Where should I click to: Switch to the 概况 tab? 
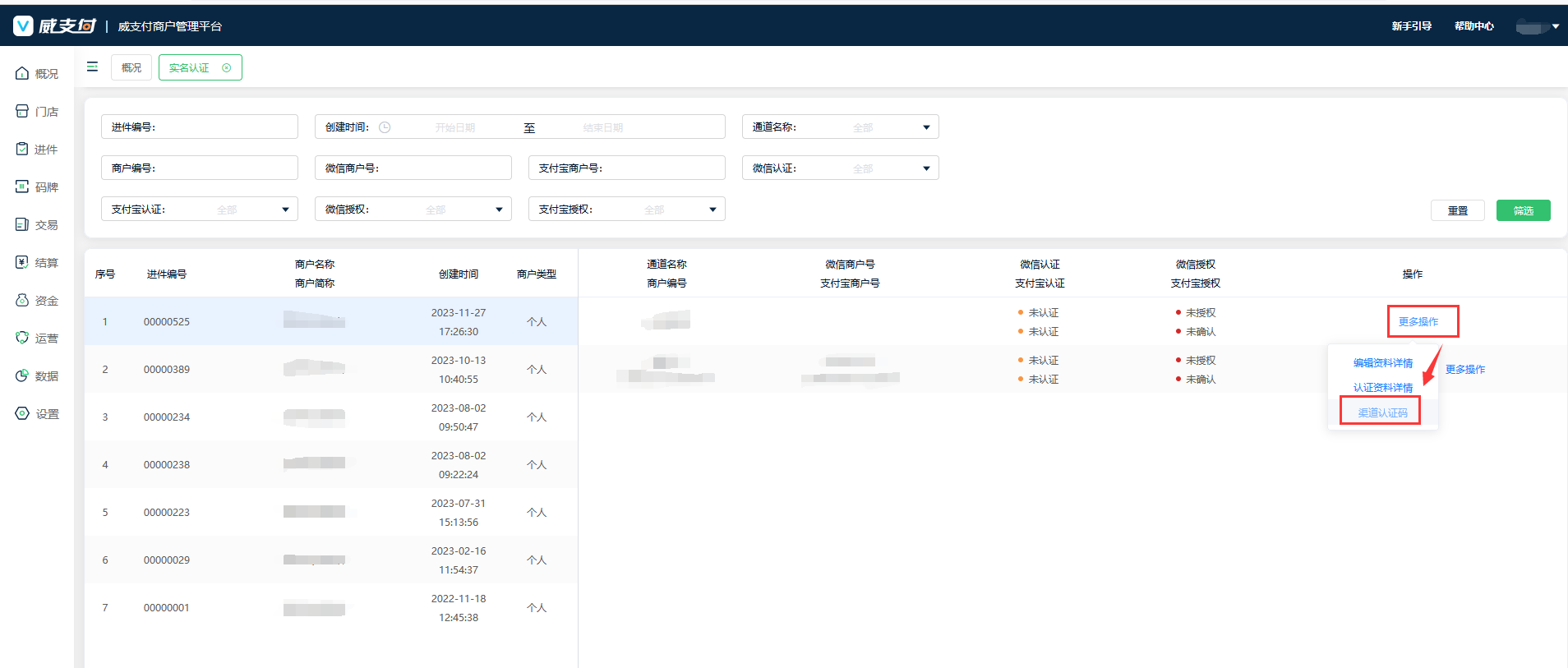[x=131, y=67]
